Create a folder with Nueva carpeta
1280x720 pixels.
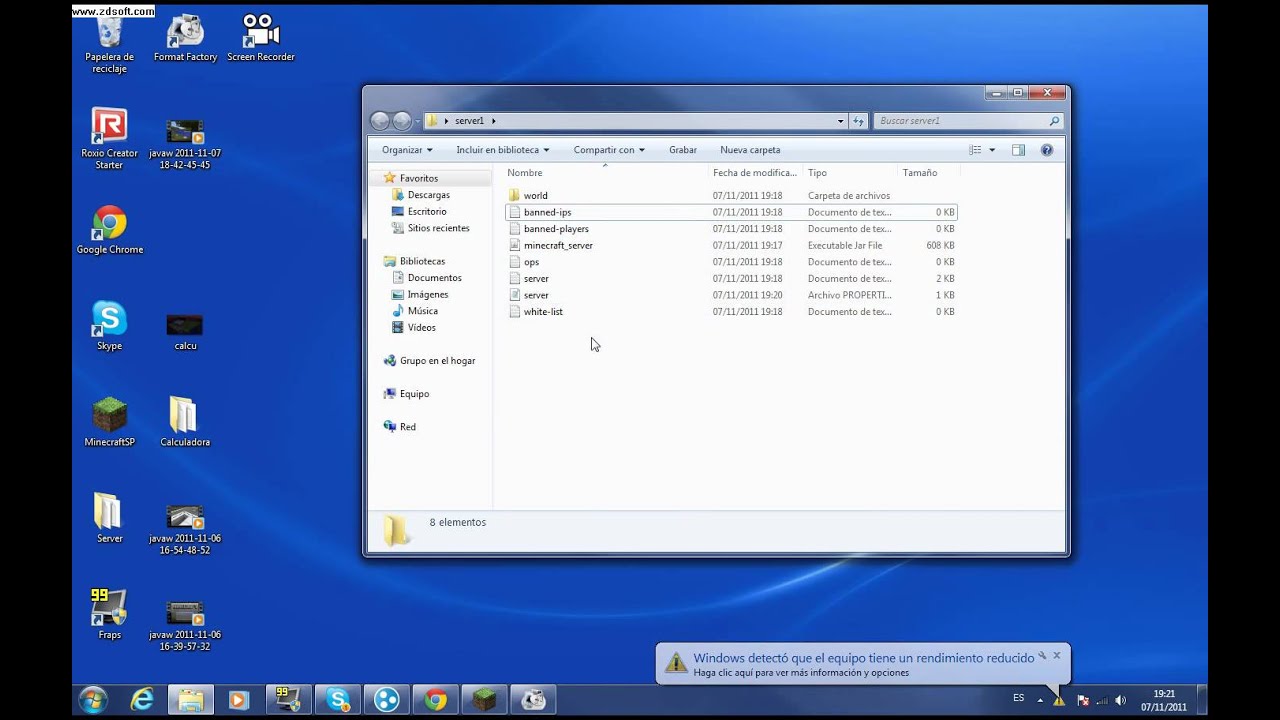pyautogui.click(x=750, y=150)
